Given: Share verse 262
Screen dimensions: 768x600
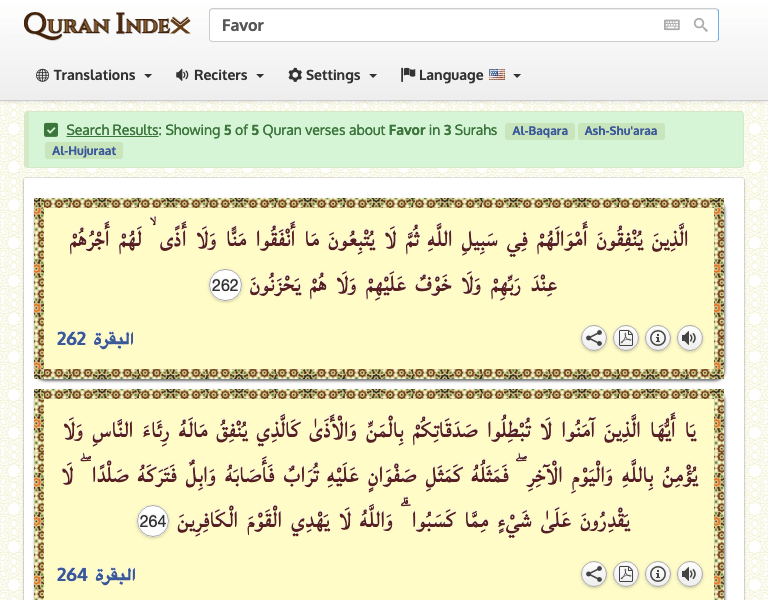Looking at the screenshot, I should [x=594, y=338].
